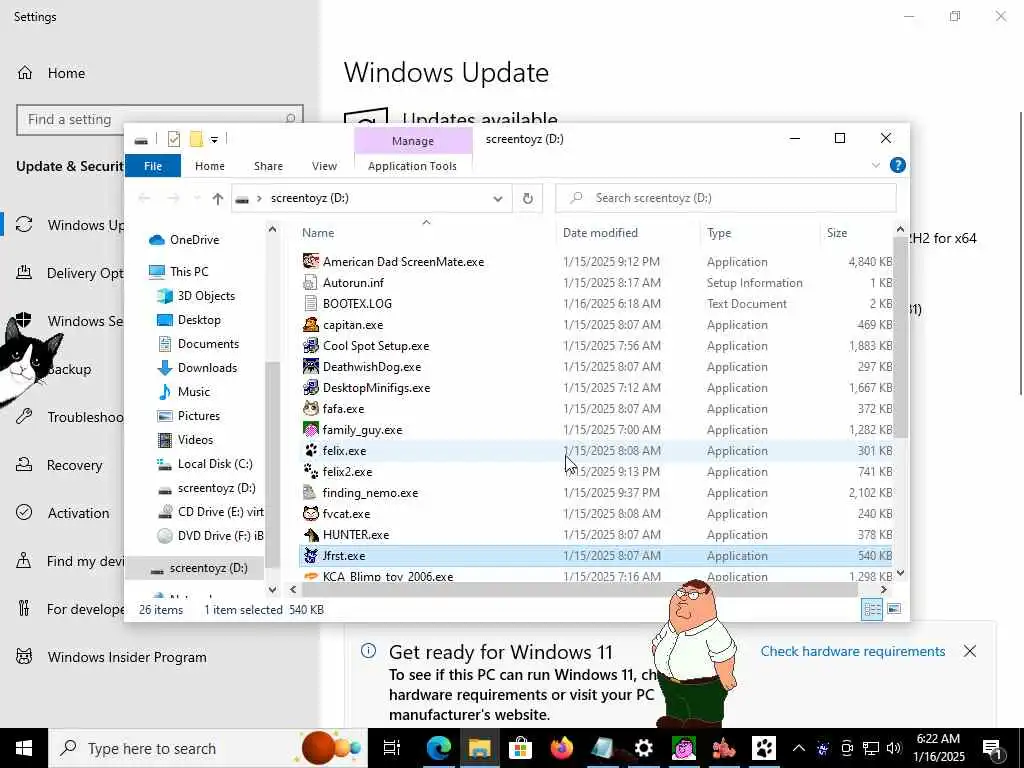Dismiss the Get ready for Windows 11 banner
The image size is (1024, 768).
[970, 651]
